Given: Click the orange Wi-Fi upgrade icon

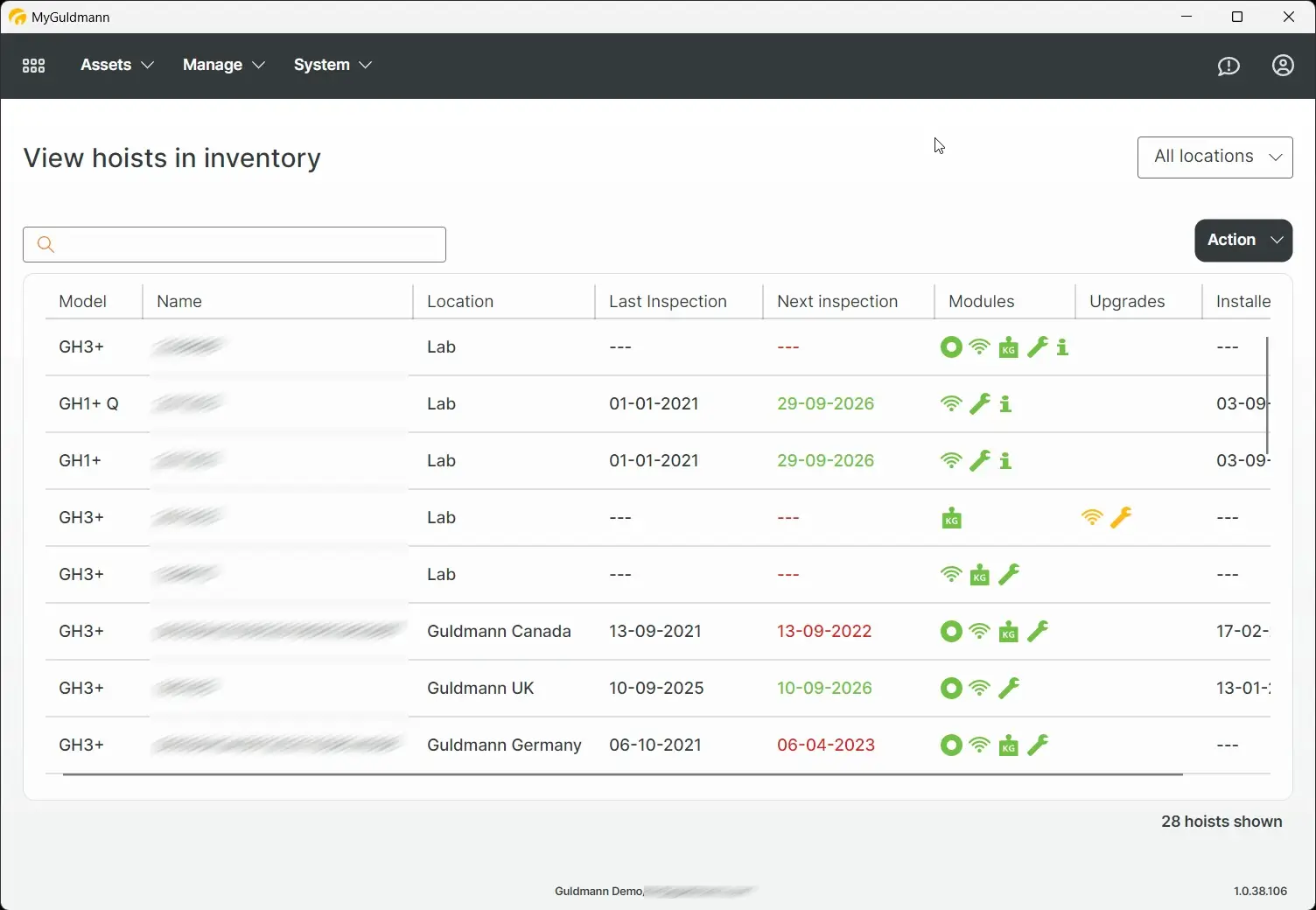Looking at the screenshot, I should pyautogui.click(x=1092, y=518).
